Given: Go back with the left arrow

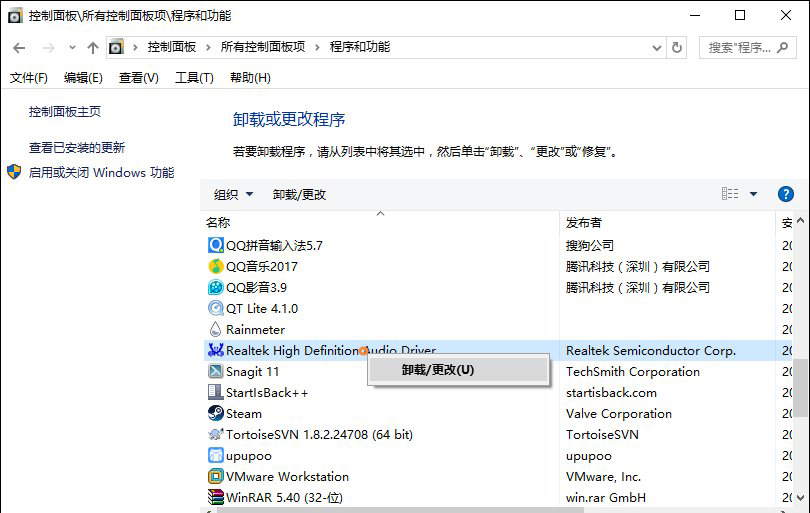Looking at the screenshot, I should coord(19,48).
